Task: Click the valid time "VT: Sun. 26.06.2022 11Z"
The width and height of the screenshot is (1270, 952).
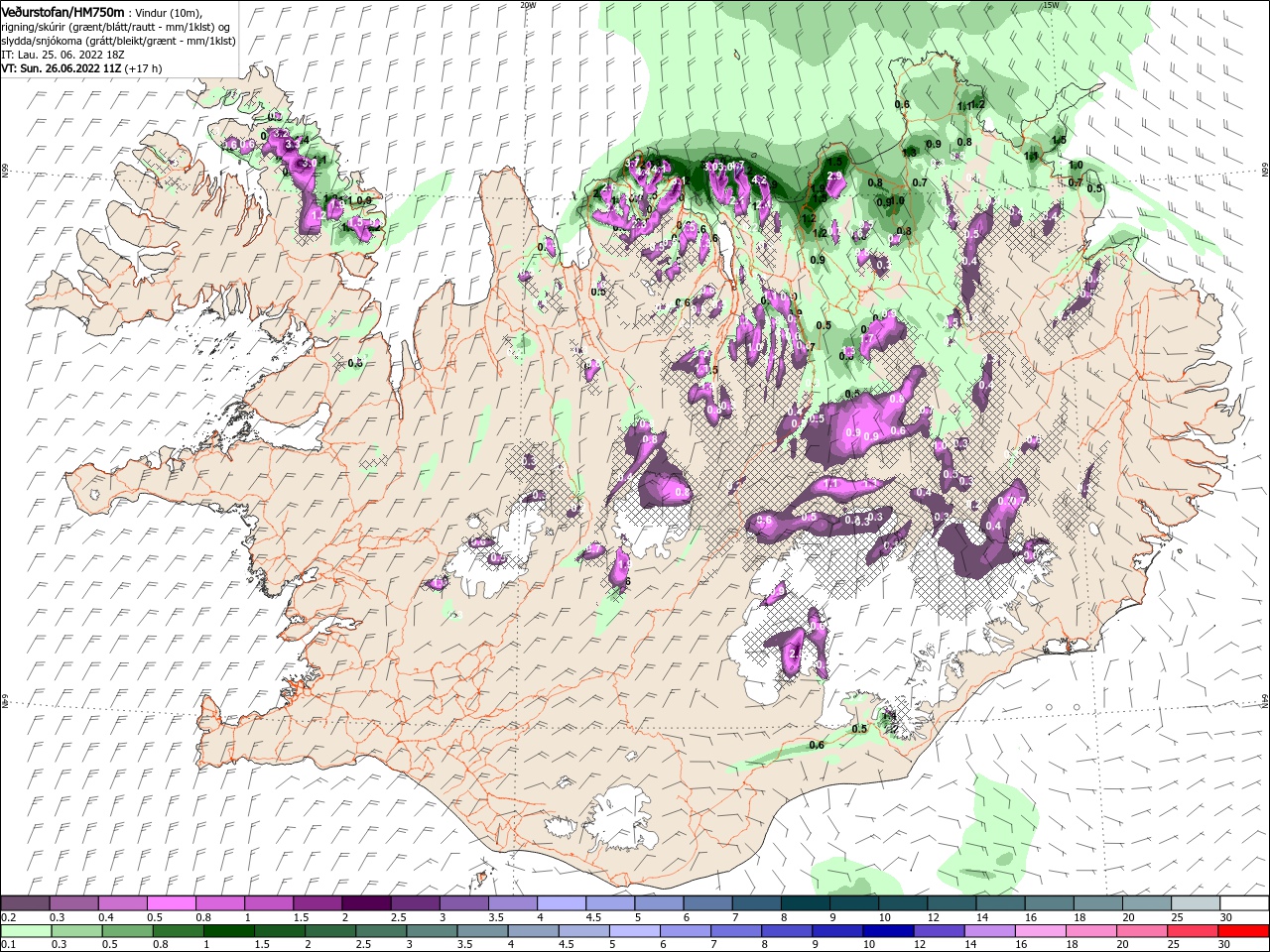Action: pos(62,68)
